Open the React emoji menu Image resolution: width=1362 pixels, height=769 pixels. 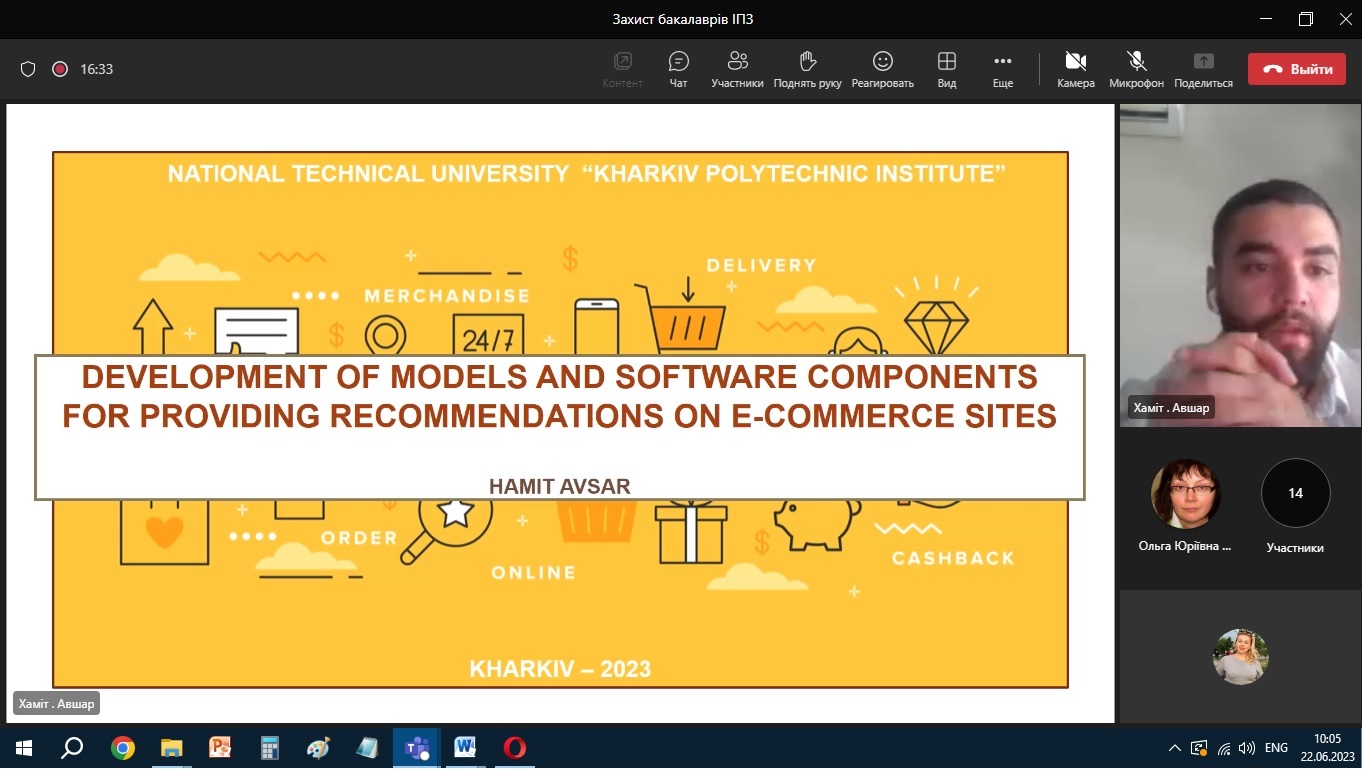[882, 69]
